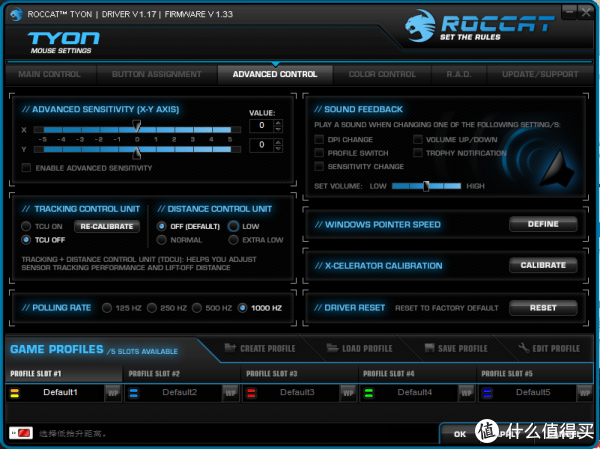Edit the current profile
The height and width of the screenshot is (449, 600).
549,348
